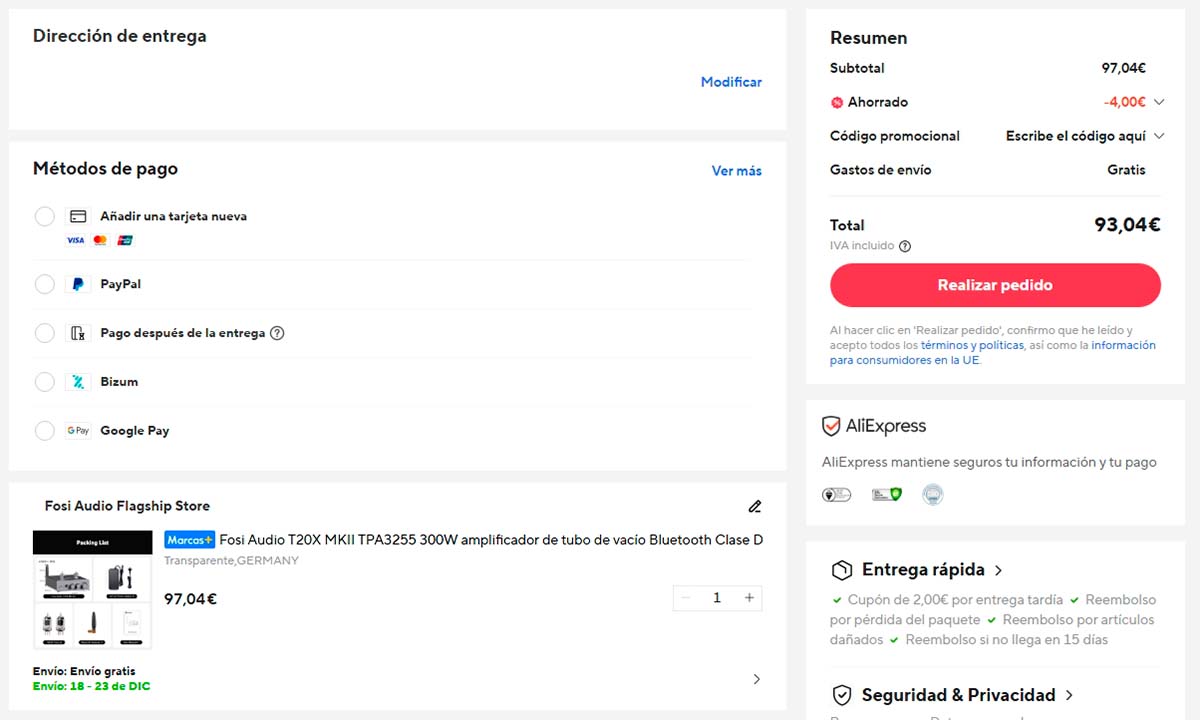Increase item quantity with plus button
The width and height of the screenshot is (1200, 720).
(749, 598)
